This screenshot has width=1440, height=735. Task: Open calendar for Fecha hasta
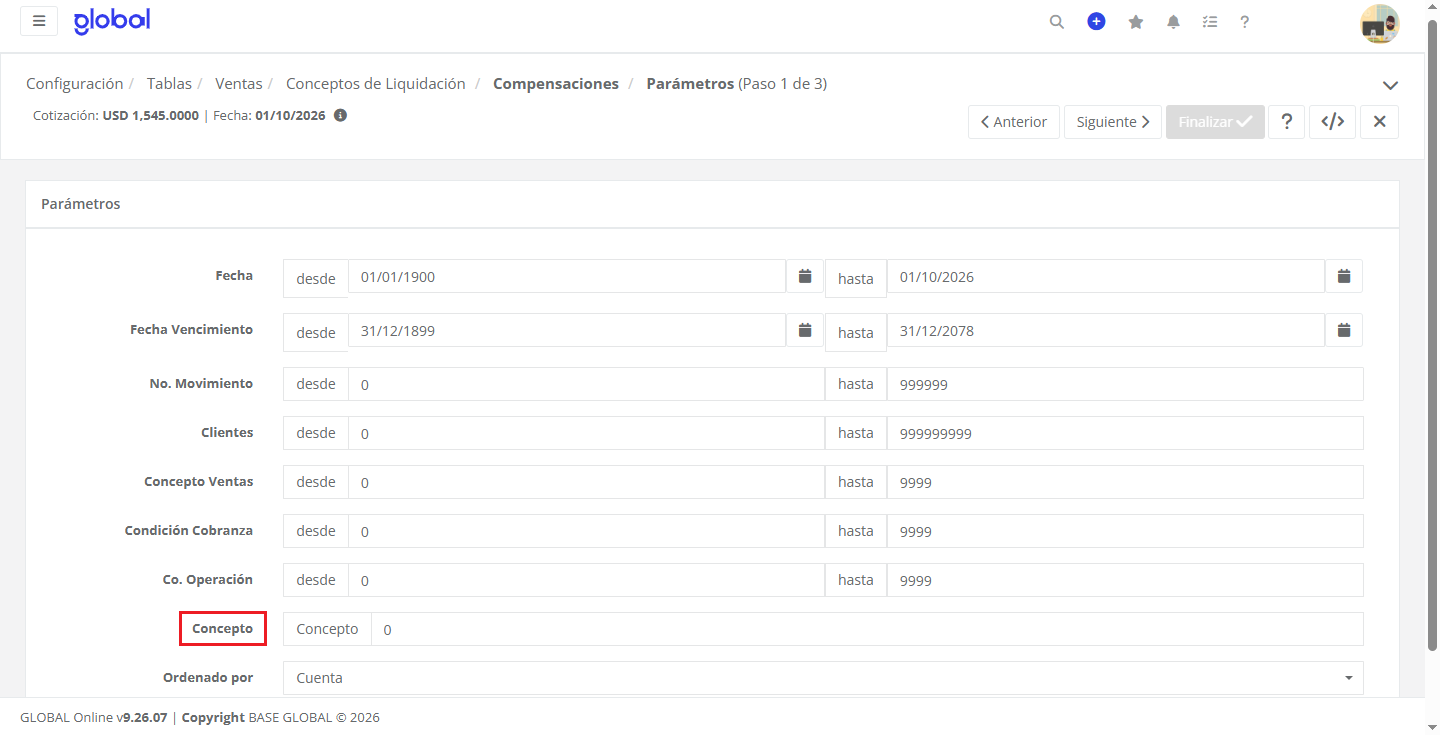[x=1344, y=276]
